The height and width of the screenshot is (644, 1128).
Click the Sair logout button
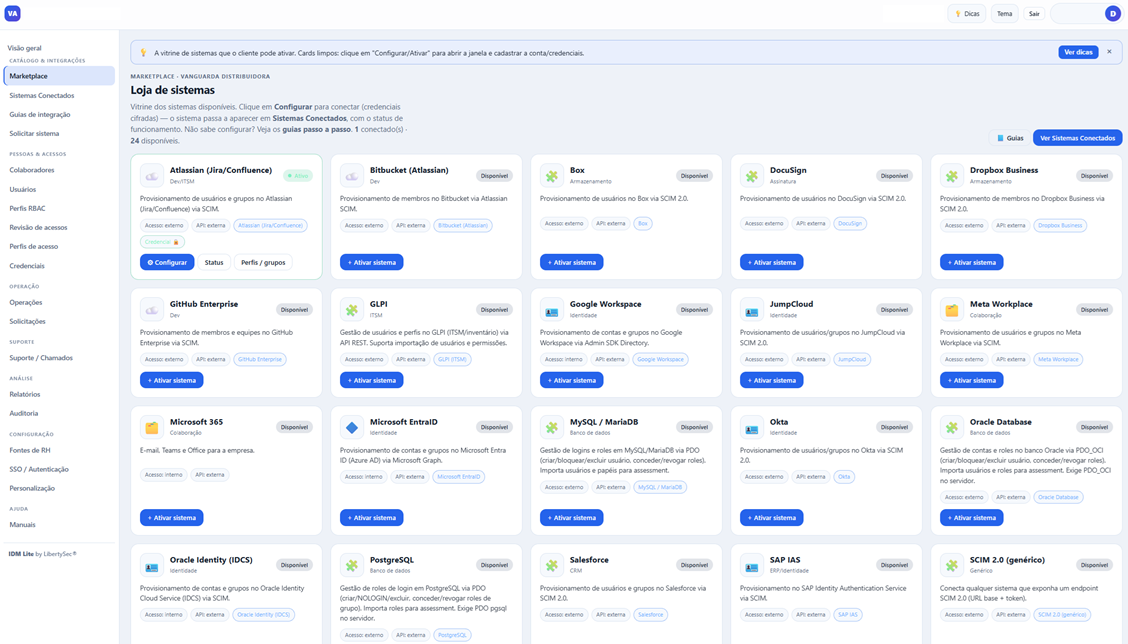click(1034, 14)
